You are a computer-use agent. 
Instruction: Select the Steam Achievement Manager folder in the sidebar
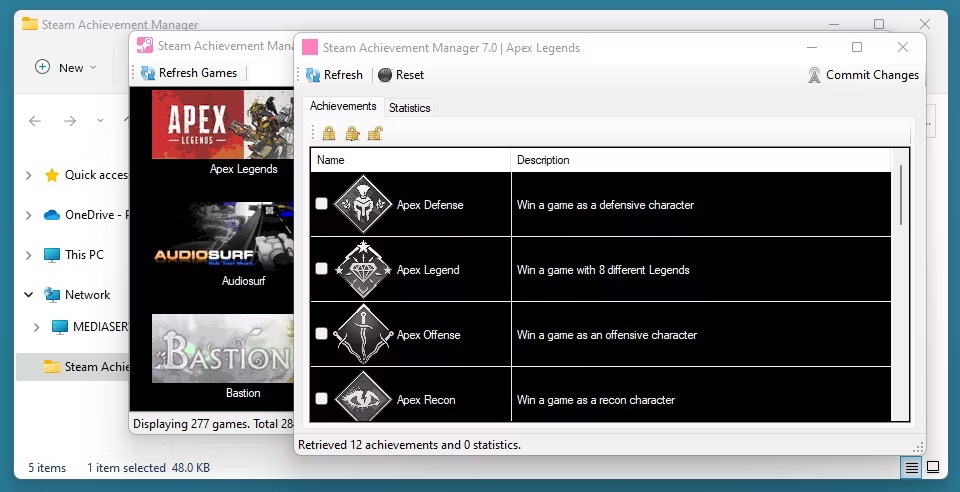tap(72, 367)
